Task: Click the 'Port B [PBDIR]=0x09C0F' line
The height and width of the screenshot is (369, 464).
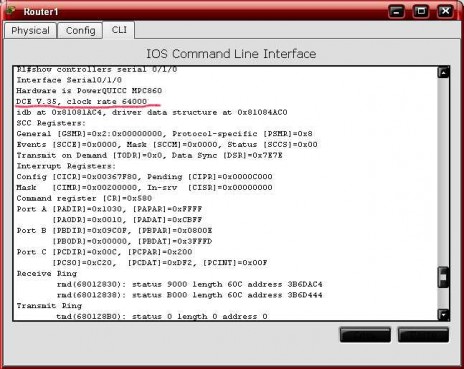Action: [x=114, y=230]
